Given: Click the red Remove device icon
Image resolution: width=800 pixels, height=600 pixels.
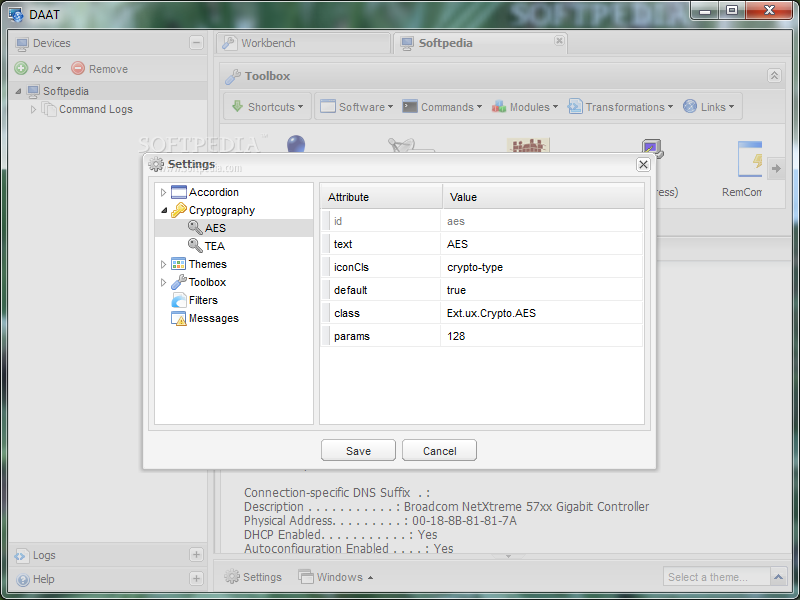Looking at the screenshot, I should coord(78,68).
